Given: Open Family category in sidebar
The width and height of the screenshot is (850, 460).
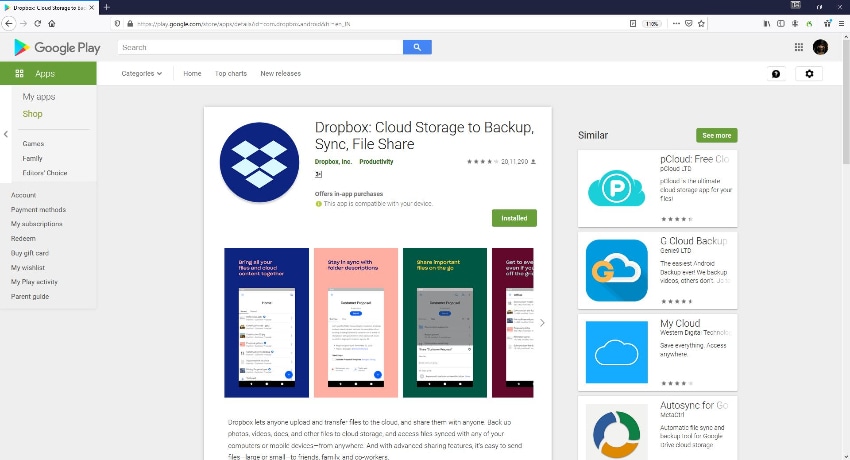Looking at the screenshot, I should [x=33, y=158].
